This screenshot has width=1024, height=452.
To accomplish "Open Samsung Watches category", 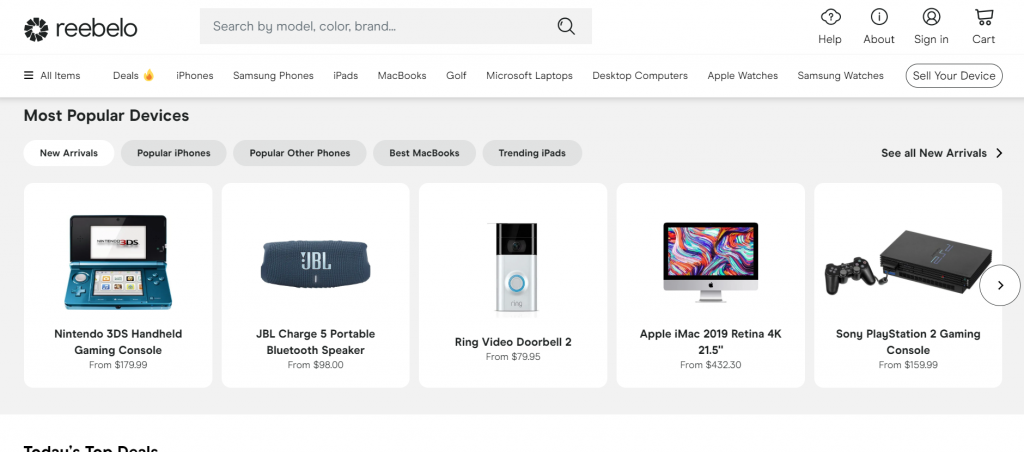I will pos(840,76).
